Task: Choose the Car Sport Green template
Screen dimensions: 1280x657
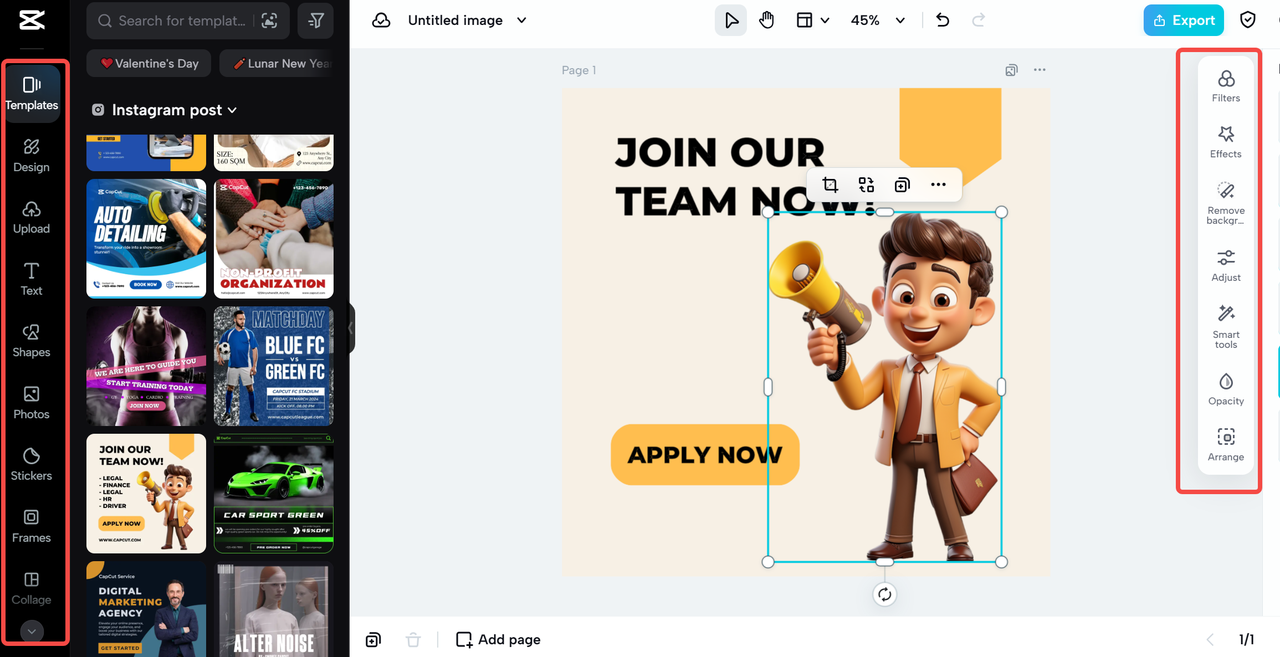Action: pyautogui.click(x=274, y=493)
